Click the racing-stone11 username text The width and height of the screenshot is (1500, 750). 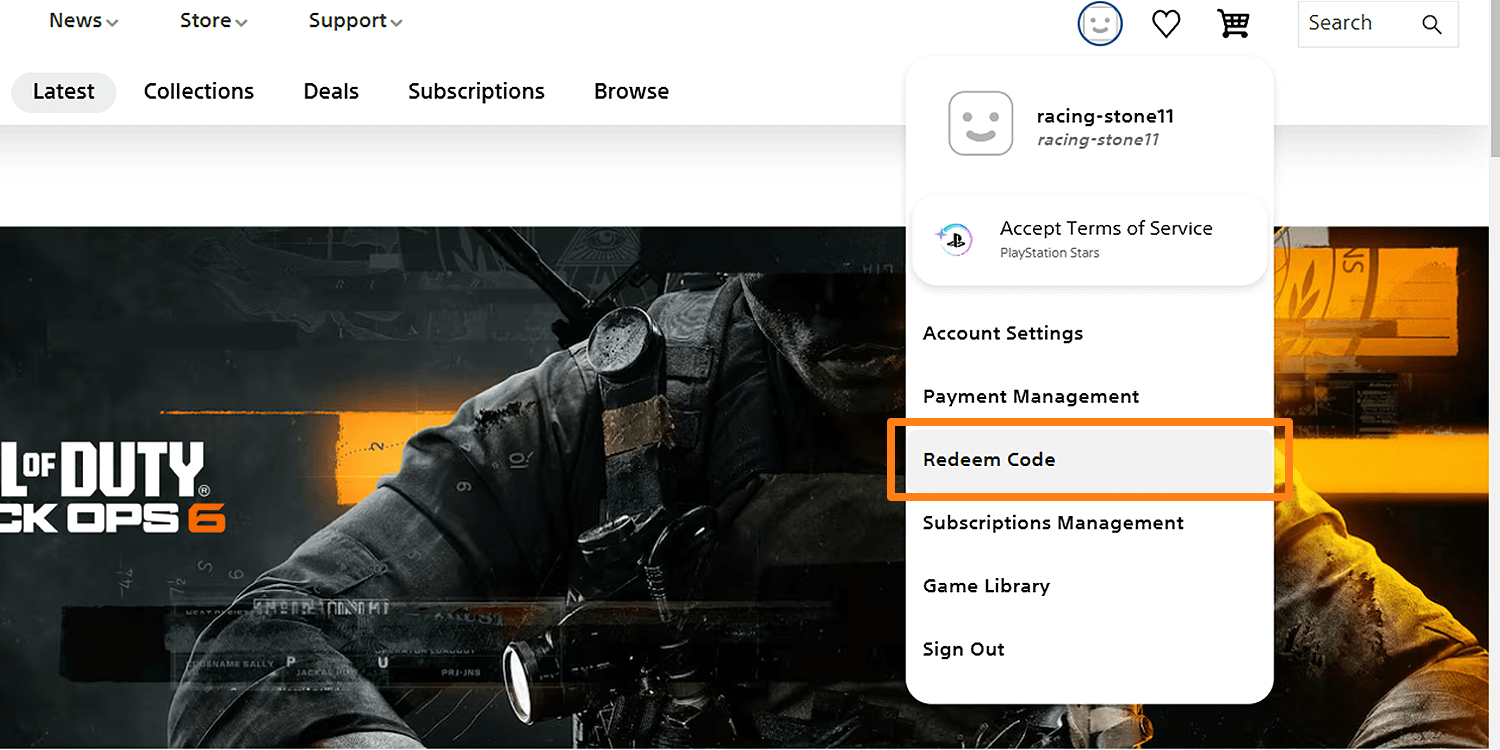(1105, 116)
